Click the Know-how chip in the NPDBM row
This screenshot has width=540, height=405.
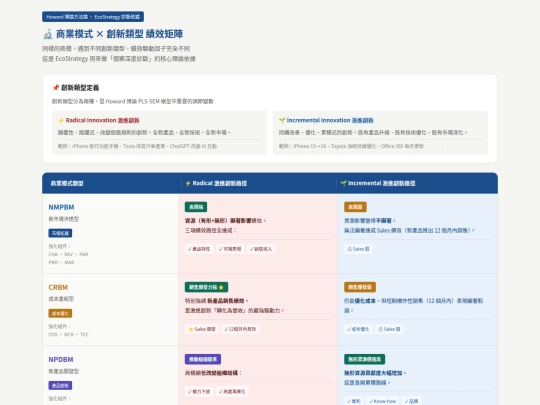382,401
